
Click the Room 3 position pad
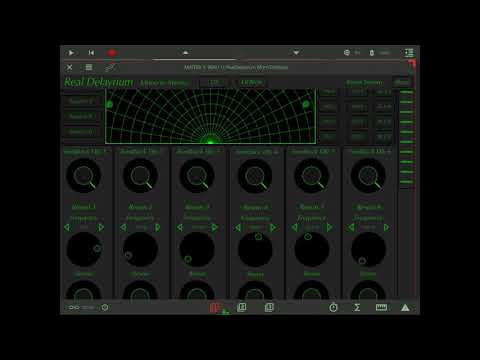coord(197,250)
